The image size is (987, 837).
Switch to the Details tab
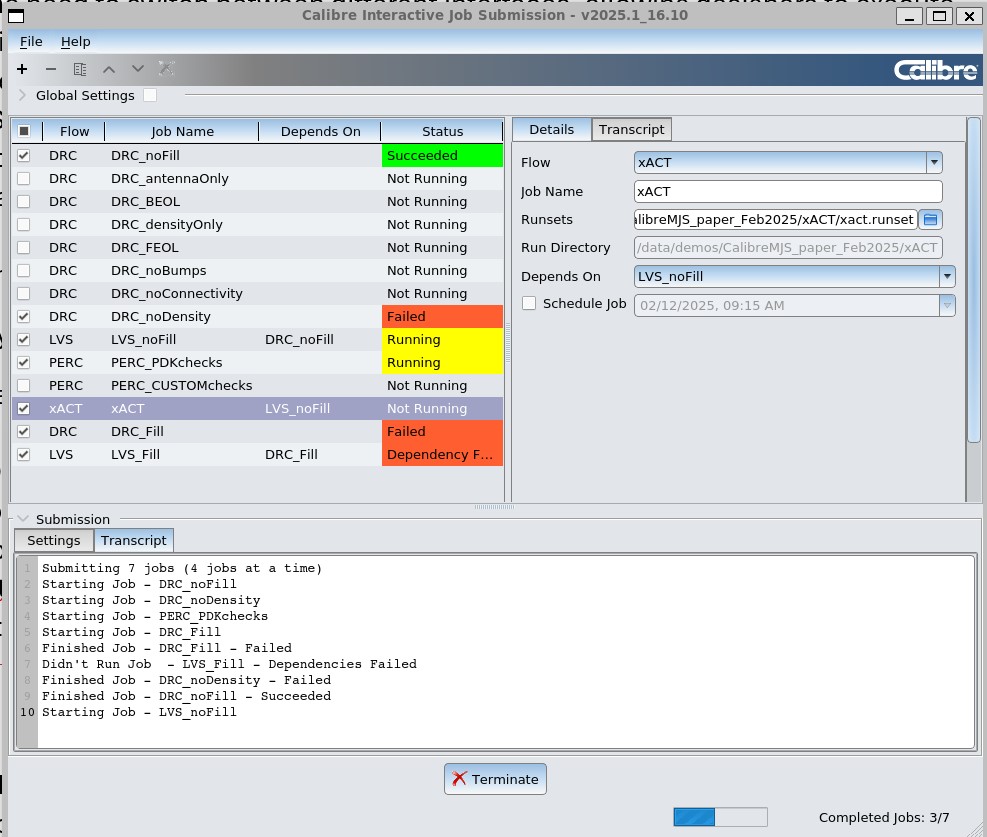551,130
